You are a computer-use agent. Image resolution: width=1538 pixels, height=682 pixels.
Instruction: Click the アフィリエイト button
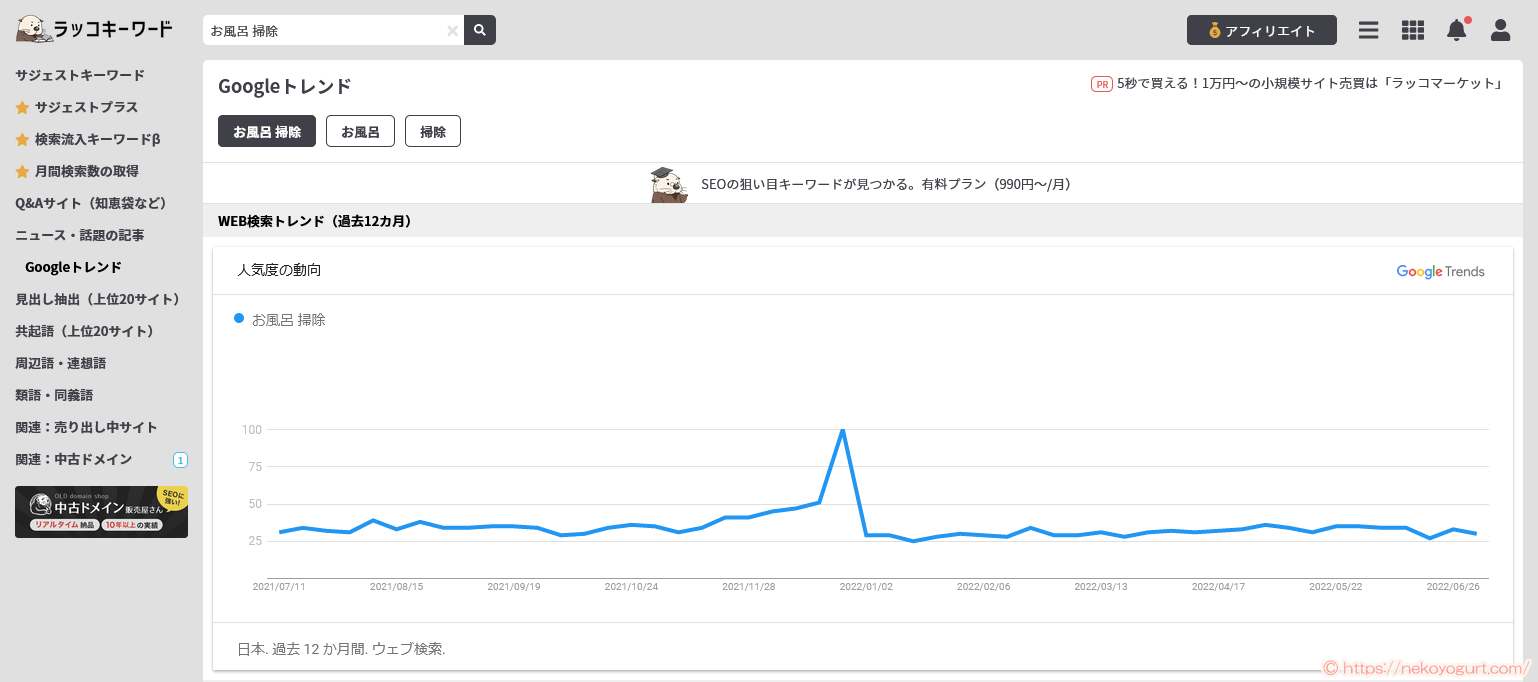tap(1261, 30)
